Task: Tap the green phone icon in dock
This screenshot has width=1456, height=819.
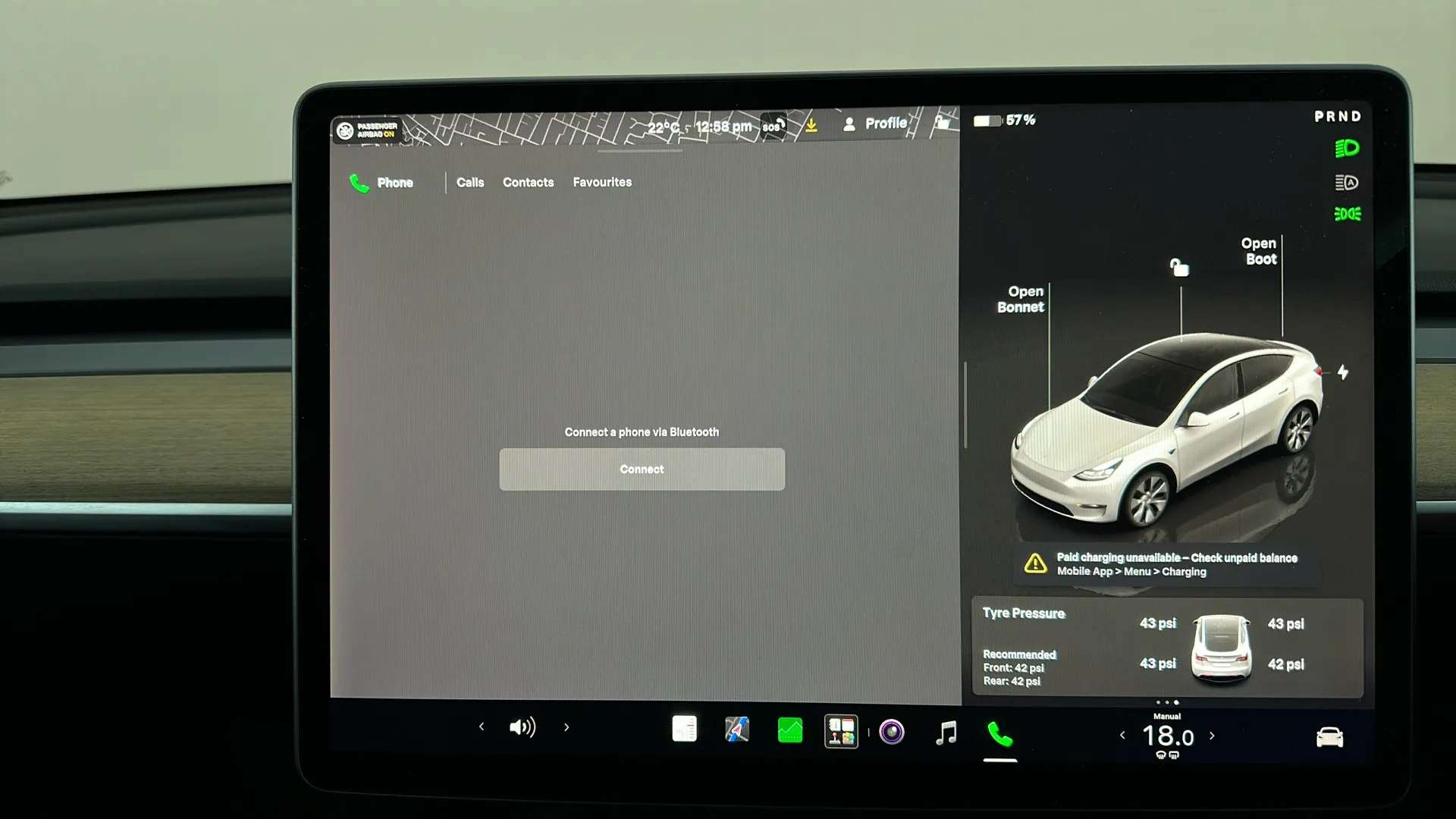Action: [999, 734]
